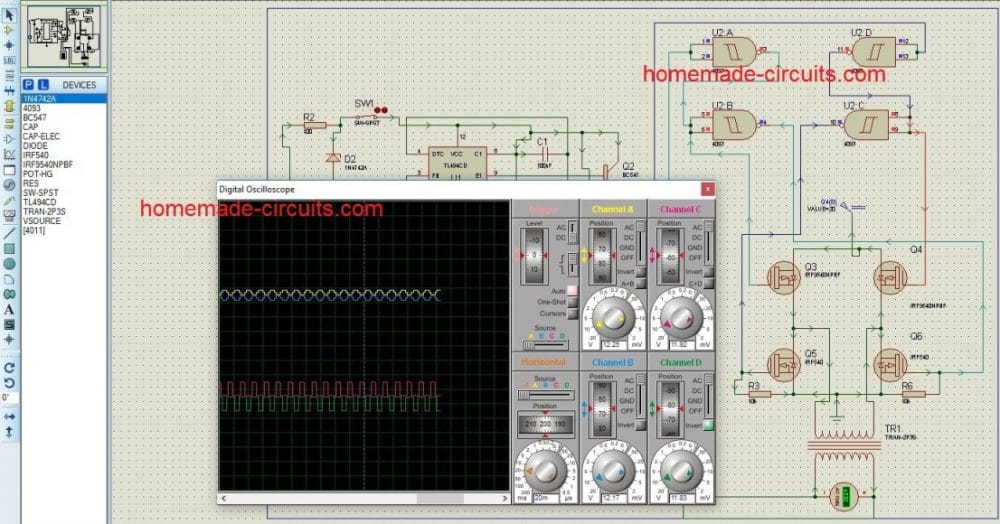The height and width of the screenshot is (524, 1000).
Task: Toggle the trigger Auto button
Action: [x=573, y=290]
